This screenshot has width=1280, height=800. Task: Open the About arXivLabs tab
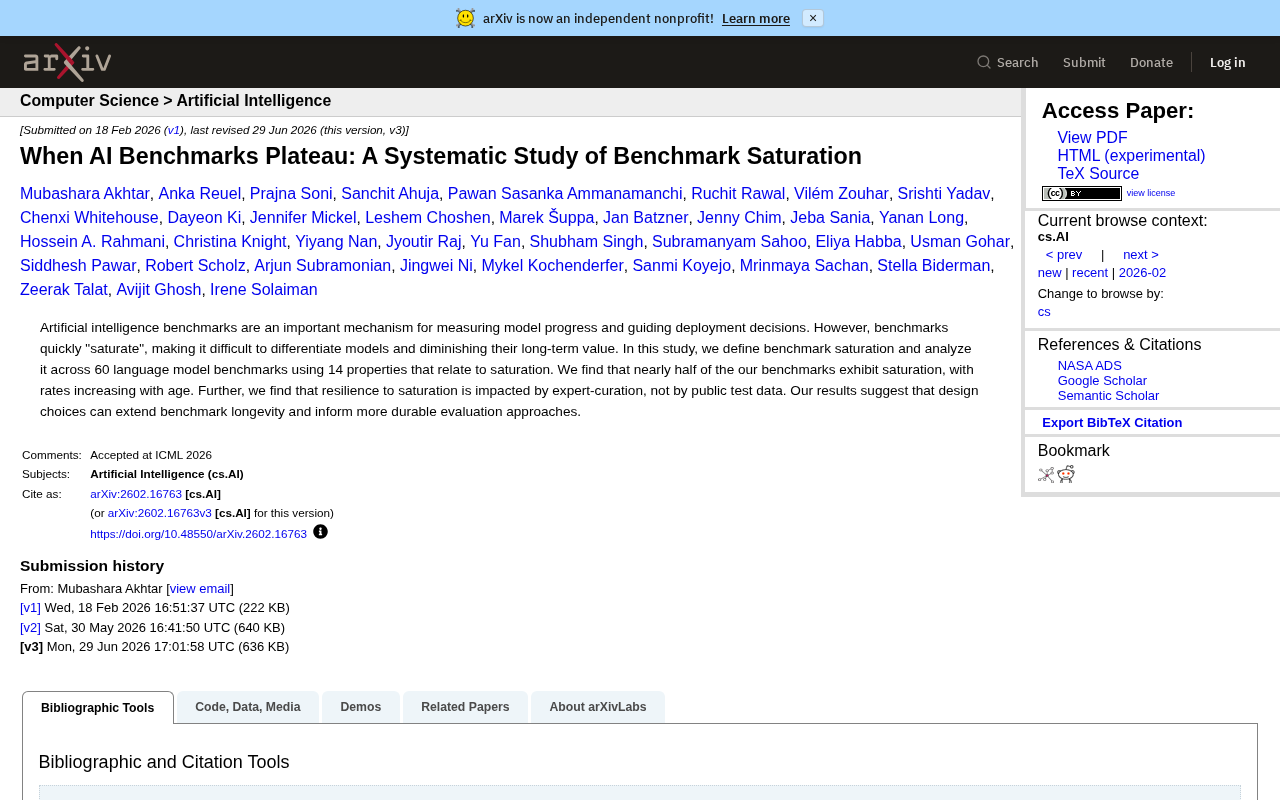598,707
